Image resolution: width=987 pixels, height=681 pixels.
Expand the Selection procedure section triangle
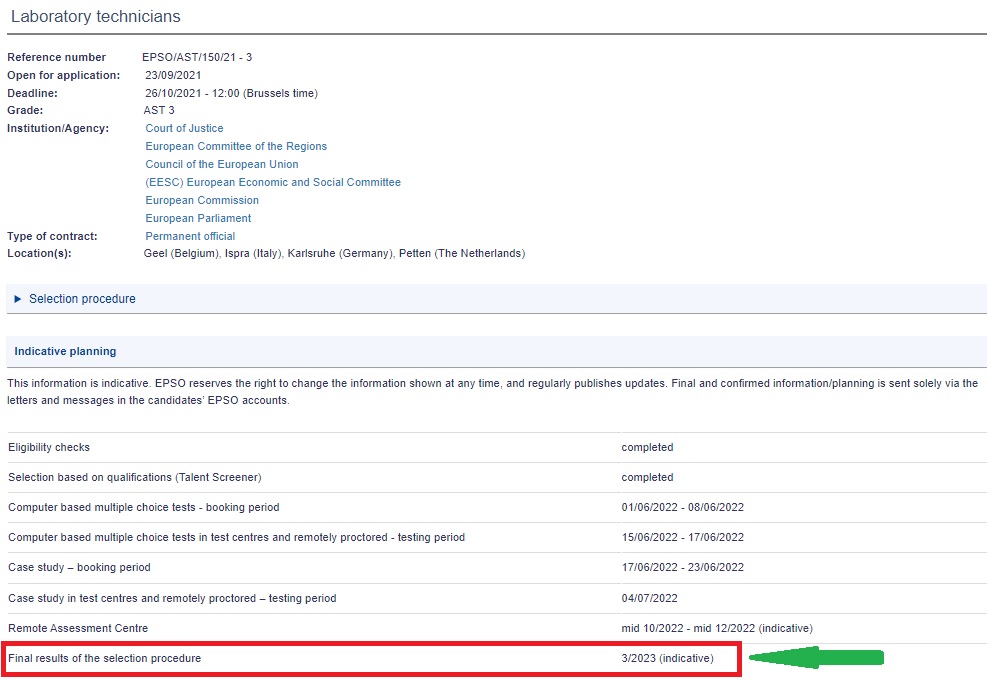18,299
